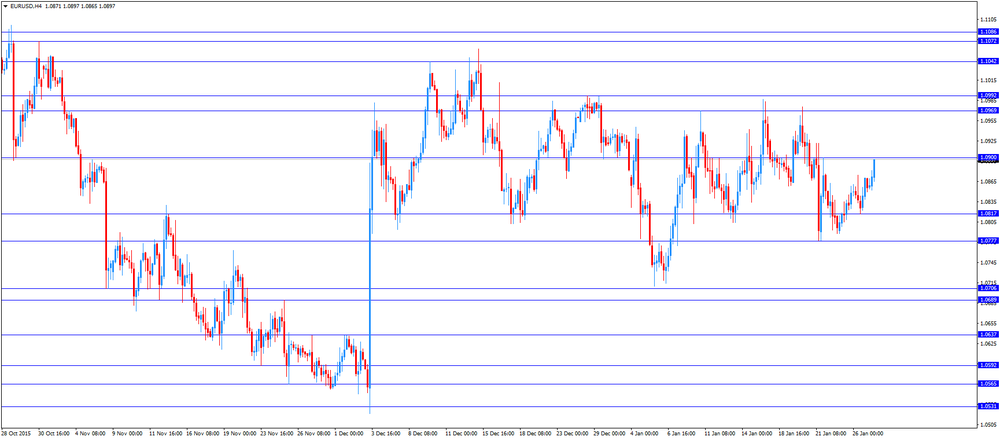This screenshot has width=1000, height=440.
Task: Click the 1.0745 price axis value
Action: (987, 262)
